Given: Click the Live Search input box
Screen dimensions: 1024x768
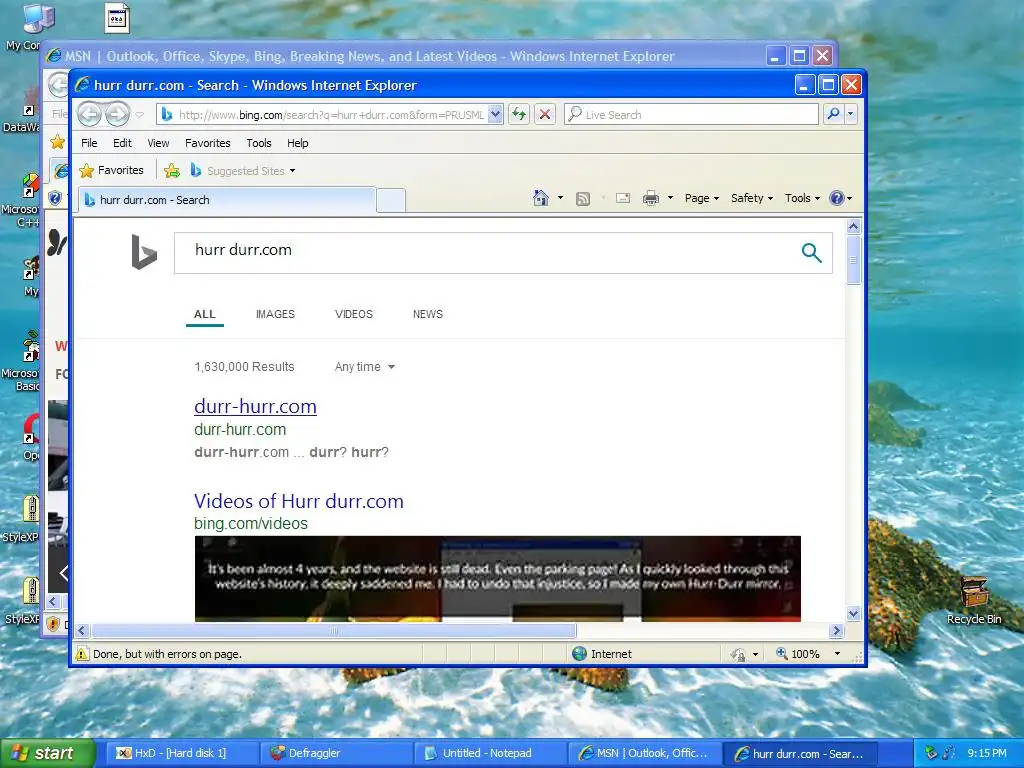Looking at the screenshot, I should pyautogui.click(x=691, y=115).
